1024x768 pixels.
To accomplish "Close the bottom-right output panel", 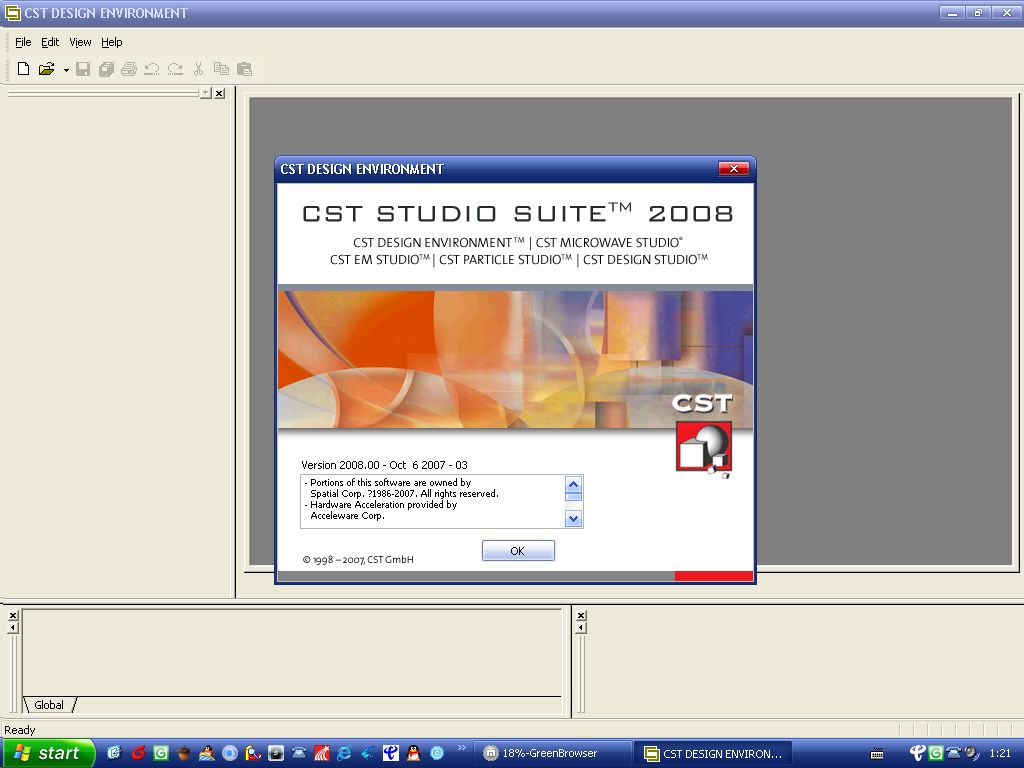I will click(581, 615).
